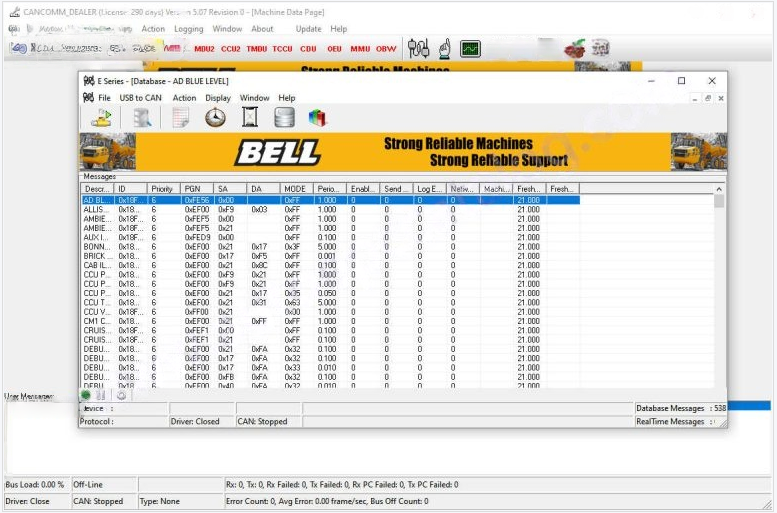
Task: Sort by the PGN column header
Action: pos(197,189)
